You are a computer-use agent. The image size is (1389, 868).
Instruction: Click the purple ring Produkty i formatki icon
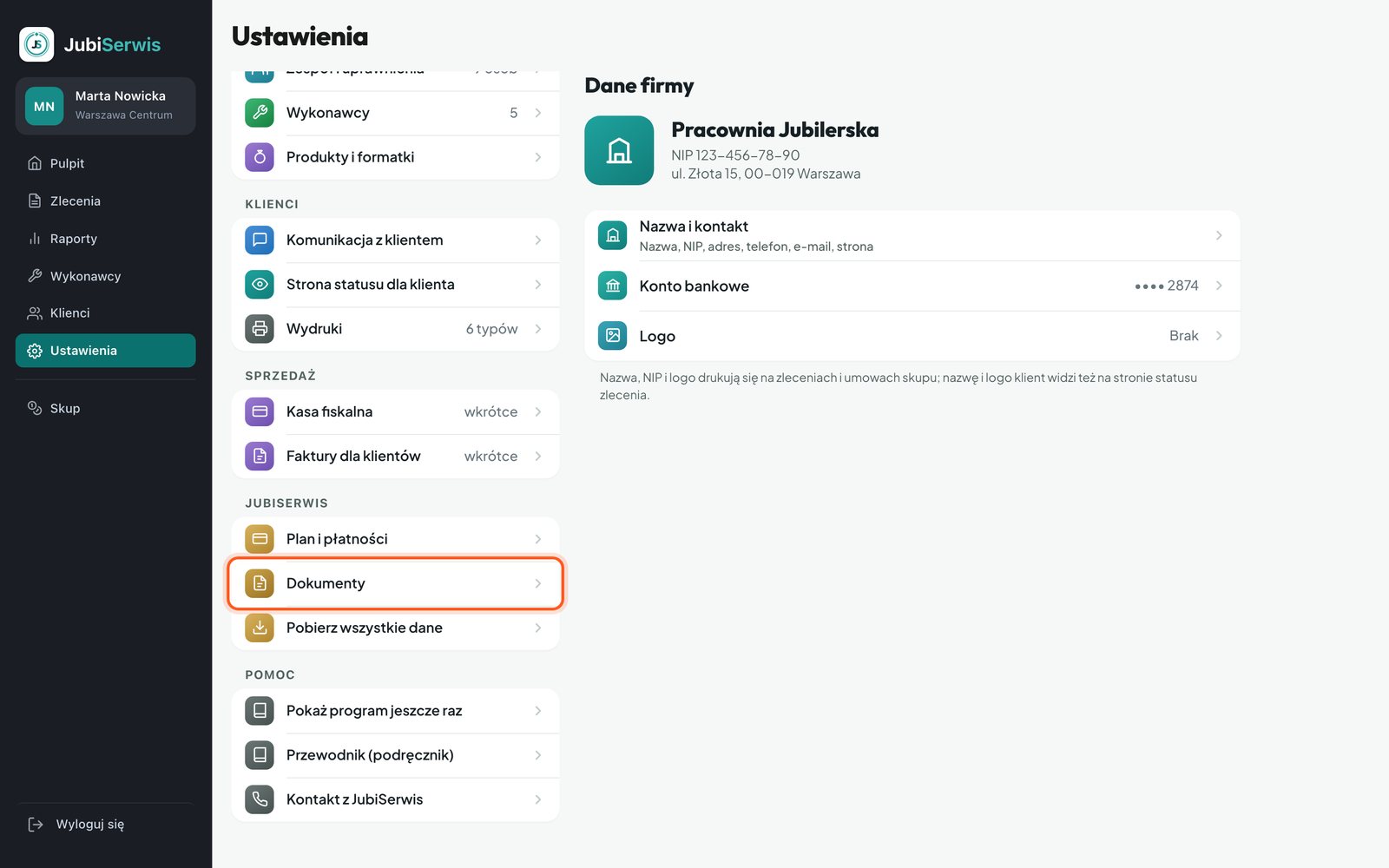coord(260,157)
